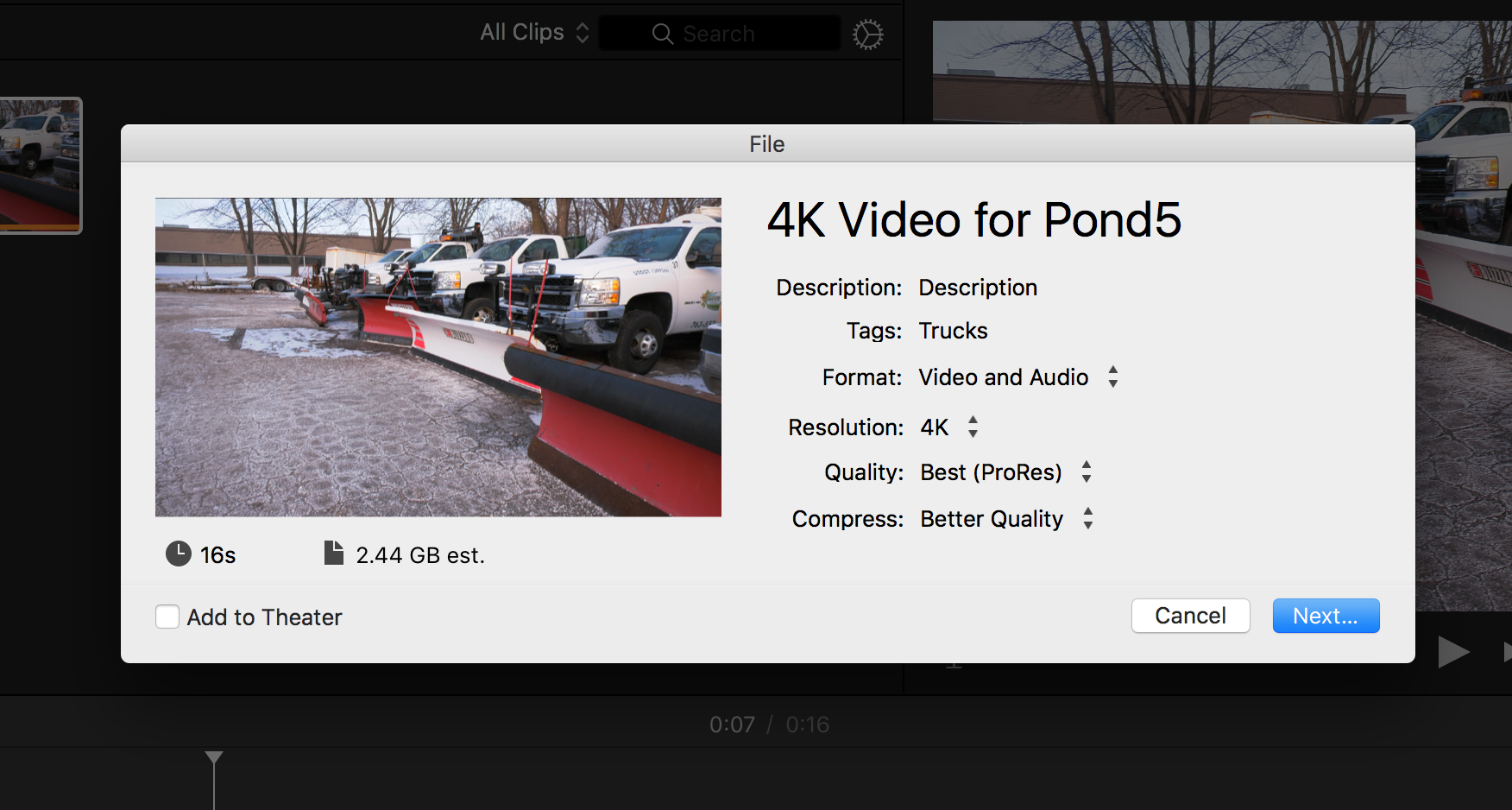Open the All Clips filter dropdown

tap(534, 33)
